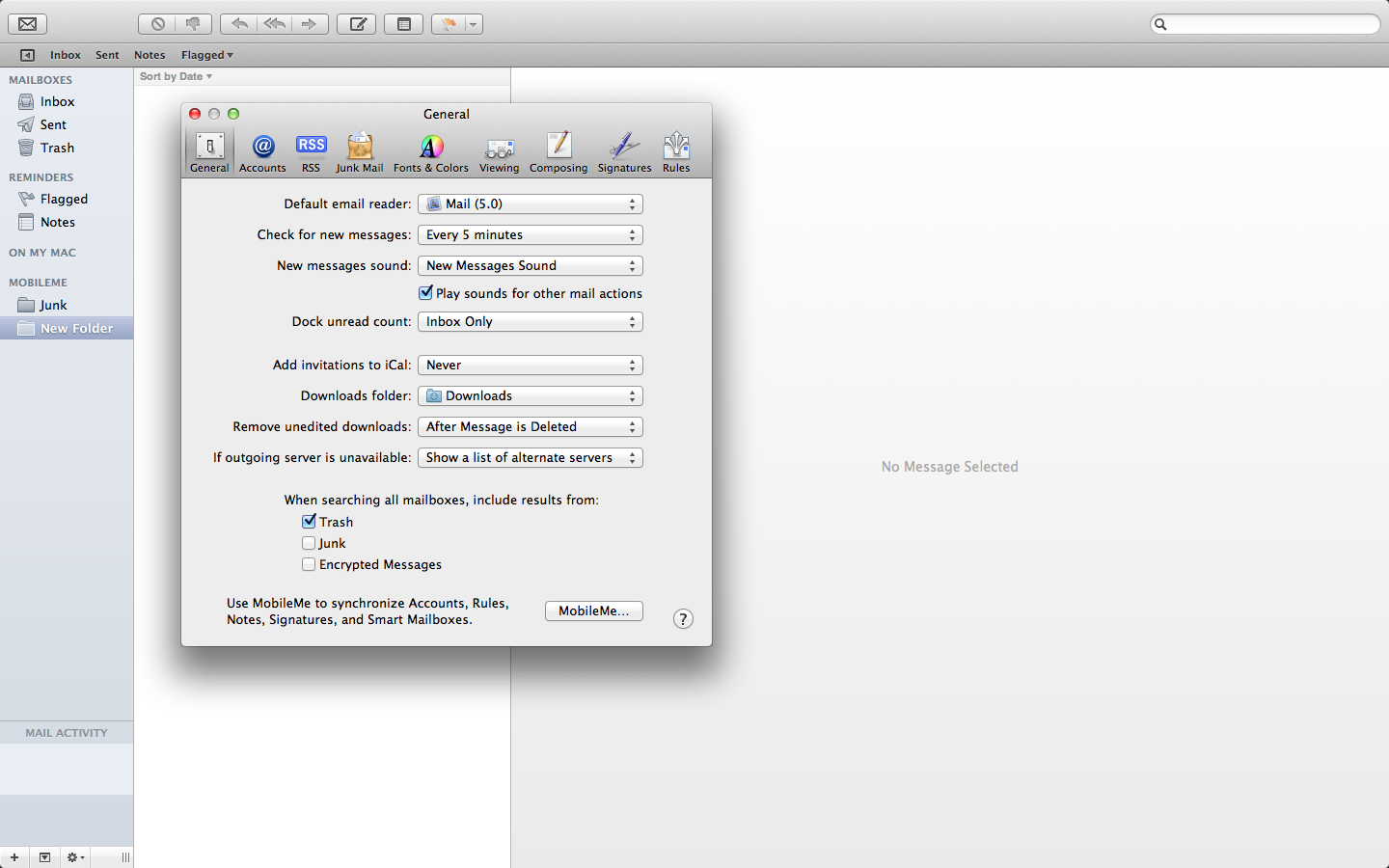Open the Signatures preferences pane
This screenshot has width=1389, height=868.
(624, 153)
